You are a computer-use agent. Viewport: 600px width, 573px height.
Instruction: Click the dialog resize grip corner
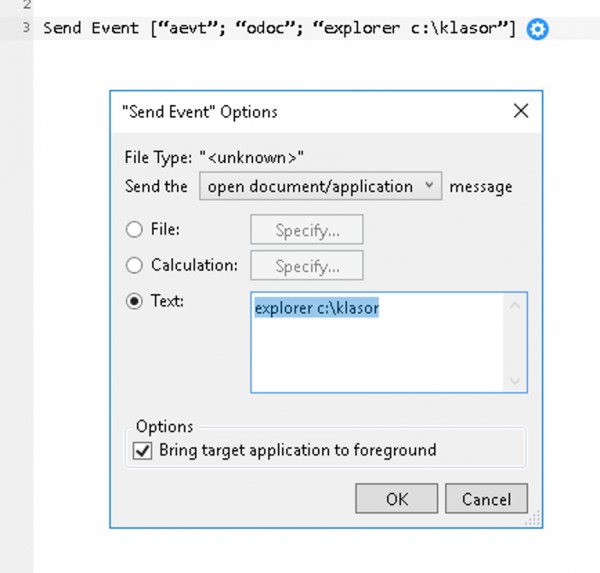[533, 519]
